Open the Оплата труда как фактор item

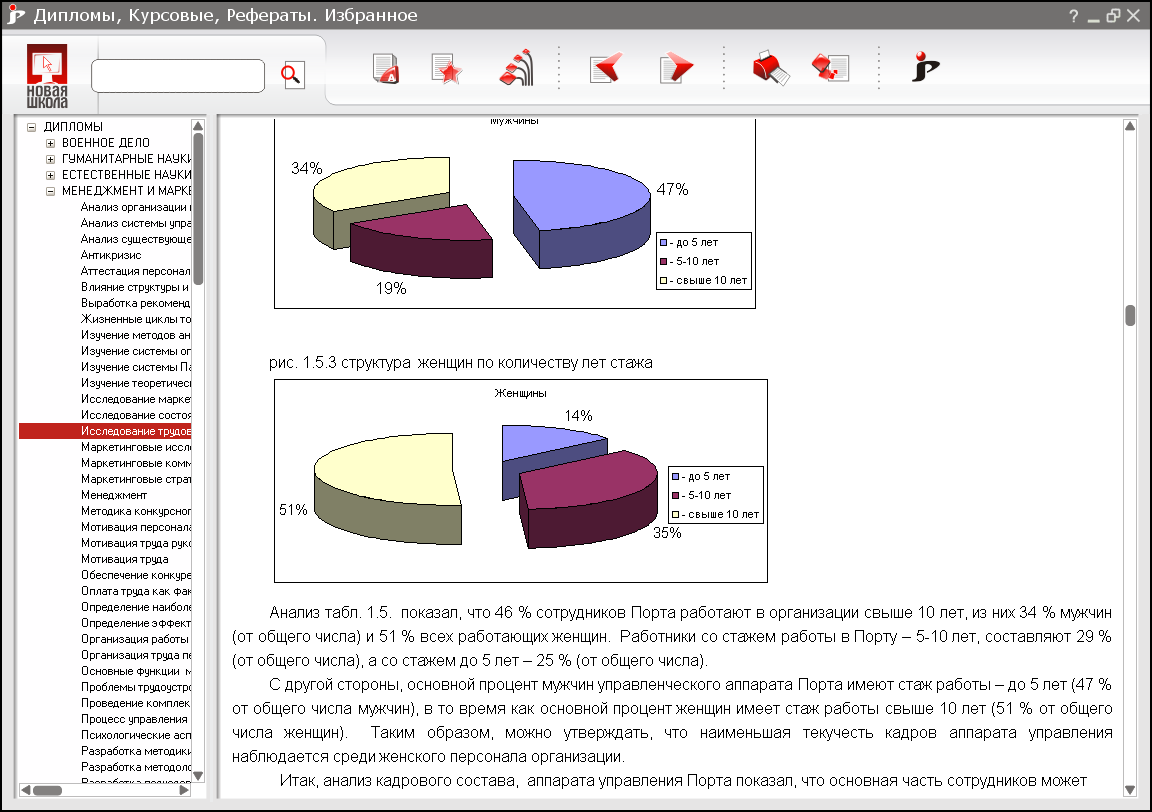coord(135,591)
